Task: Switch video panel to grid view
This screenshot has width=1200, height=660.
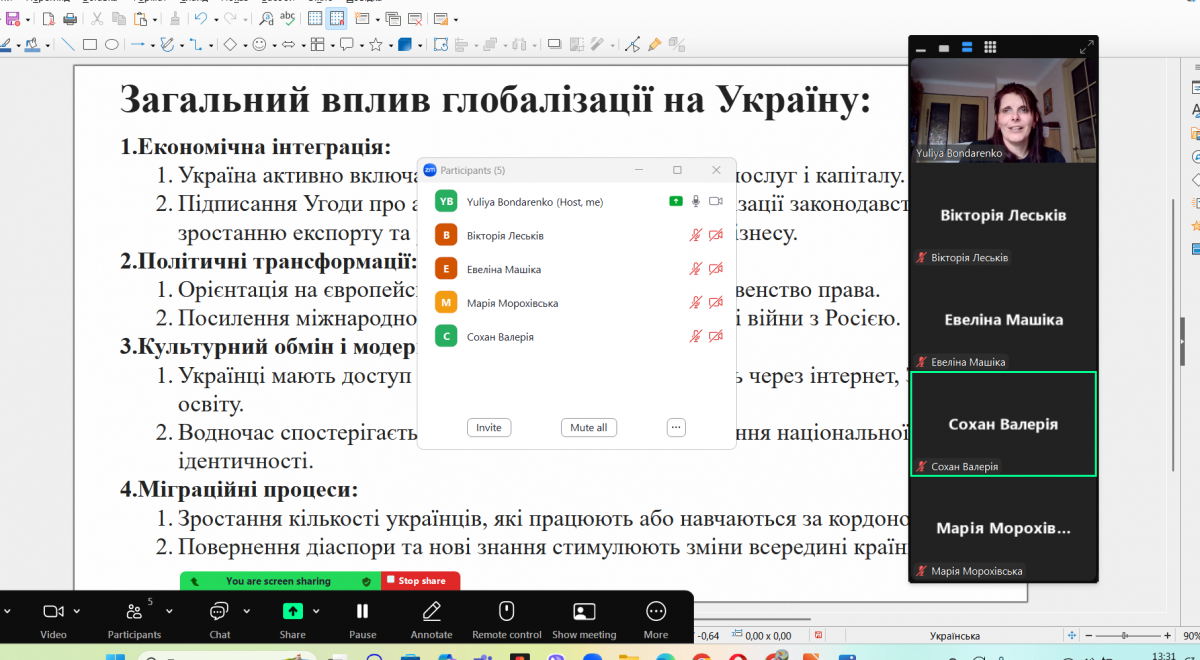Action: click(x=990, y=47)
